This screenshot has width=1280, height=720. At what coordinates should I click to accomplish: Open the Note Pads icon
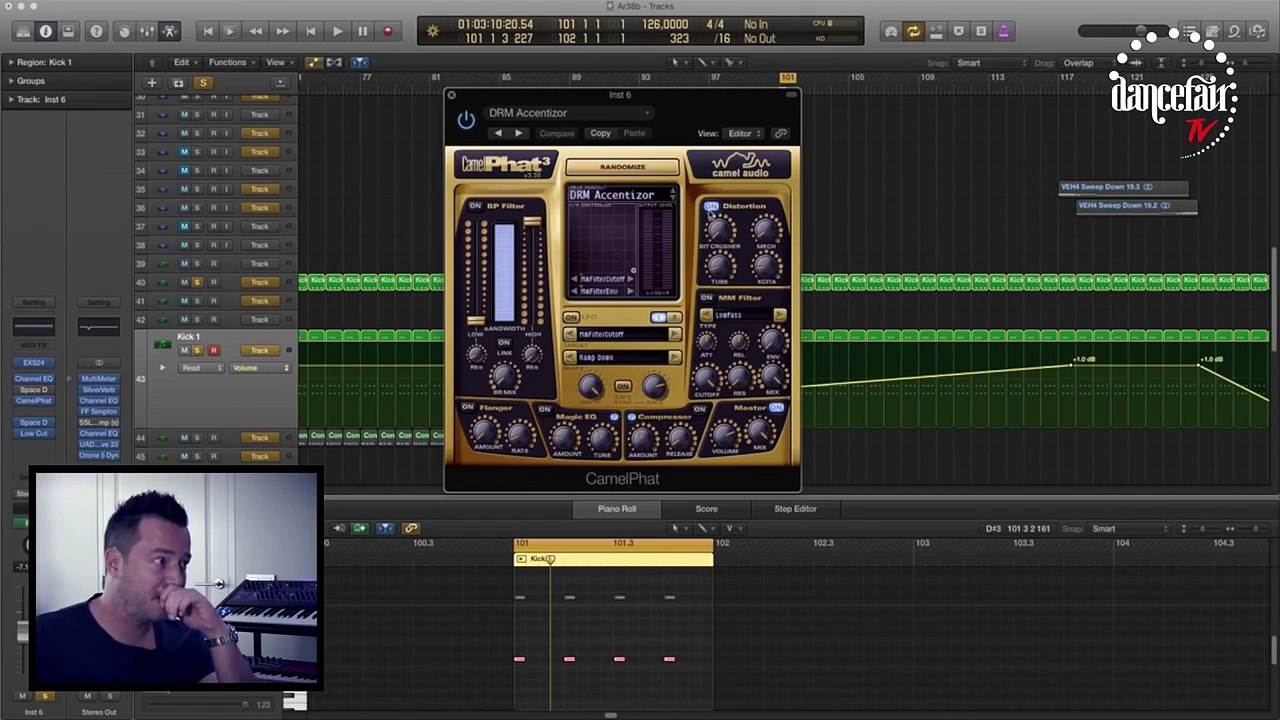coord(1212,32)
